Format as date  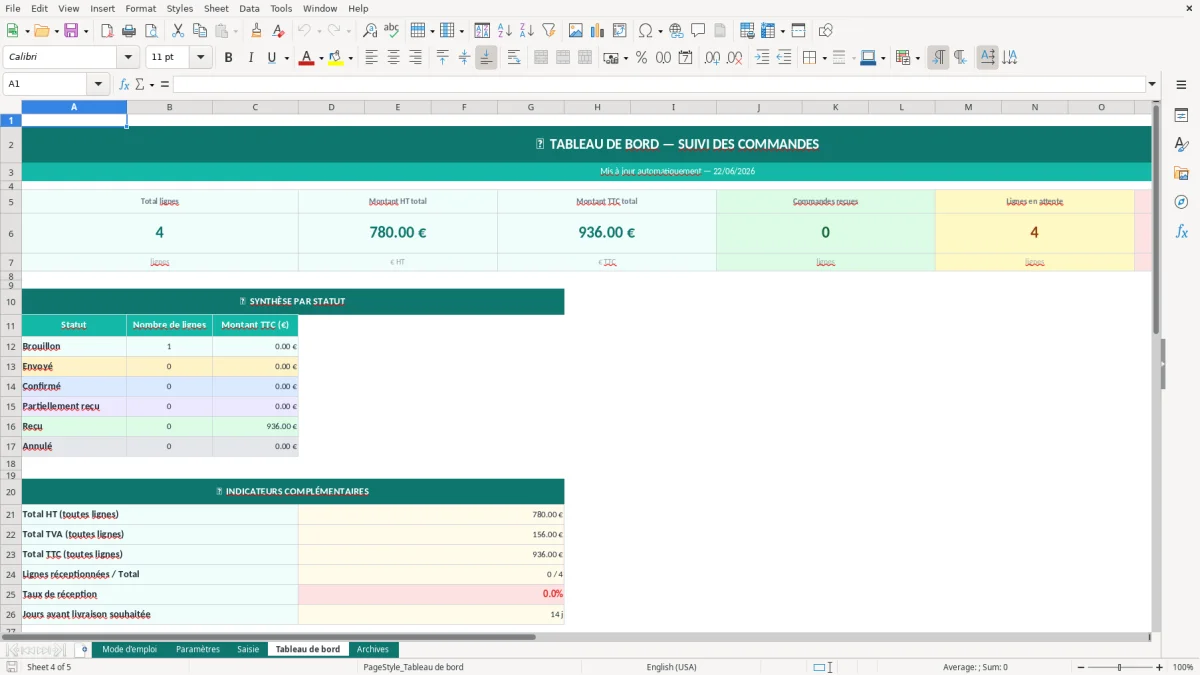click(685, 58)
